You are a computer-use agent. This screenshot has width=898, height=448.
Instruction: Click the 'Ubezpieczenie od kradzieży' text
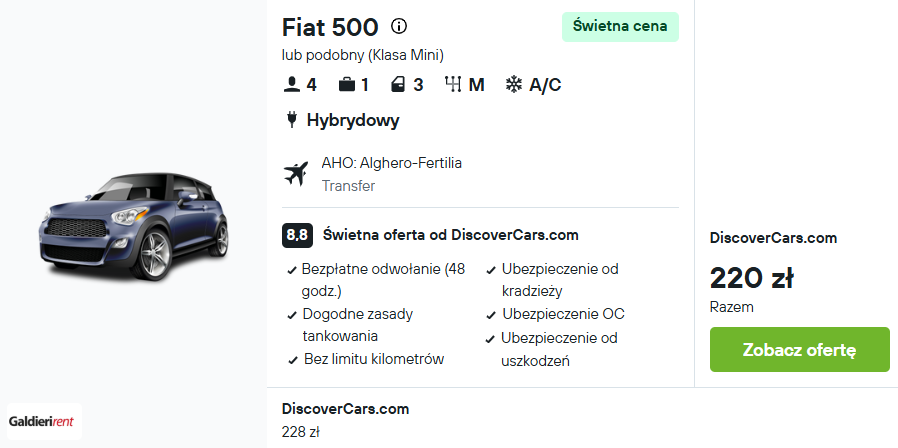click(560, 280)
